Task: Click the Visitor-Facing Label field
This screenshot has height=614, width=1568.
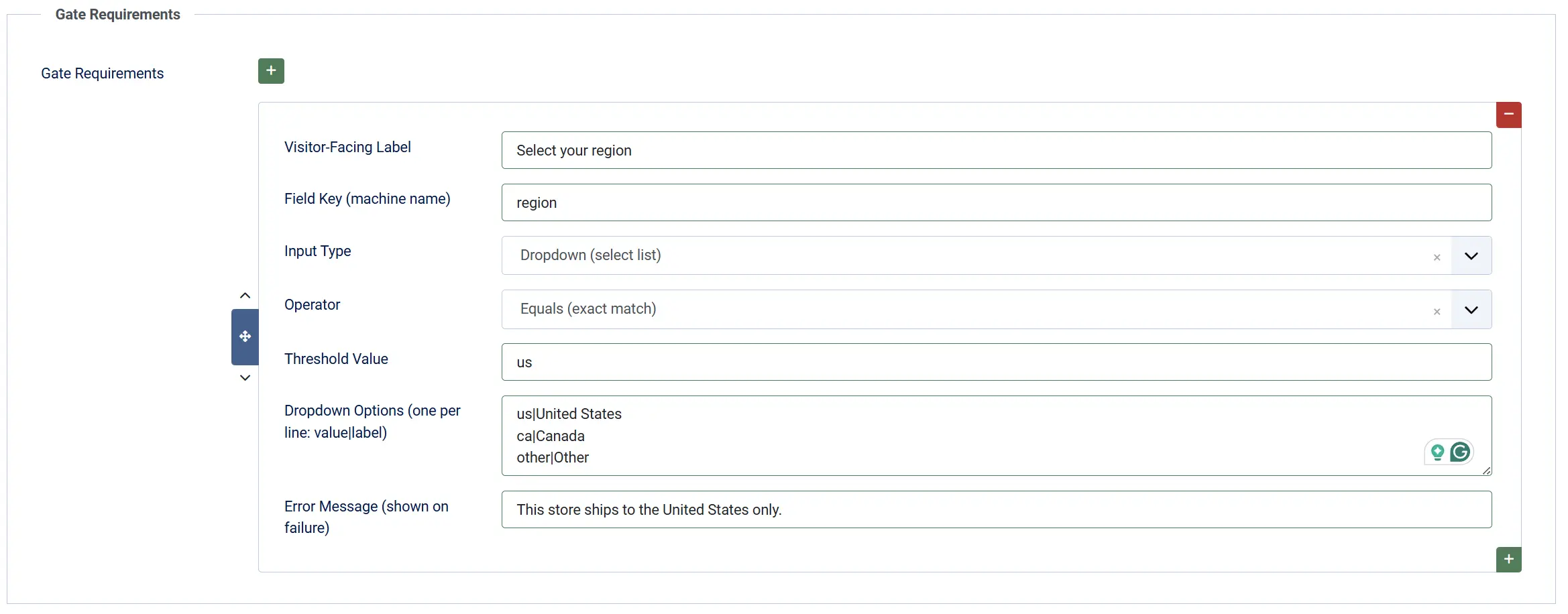Action: coord(997,150)
